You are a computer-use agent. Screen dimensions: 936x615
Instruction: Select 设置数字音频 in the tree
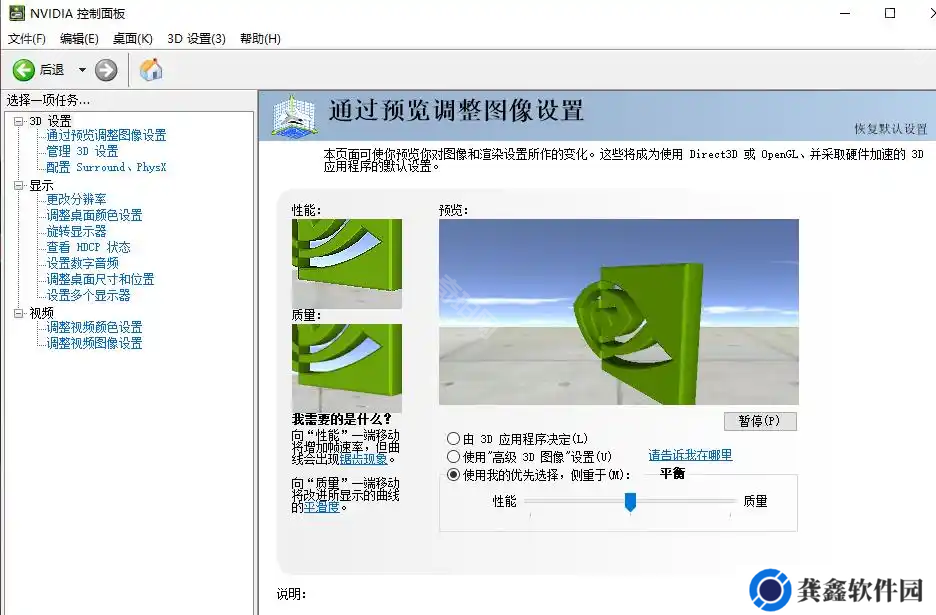coord(82,263)
